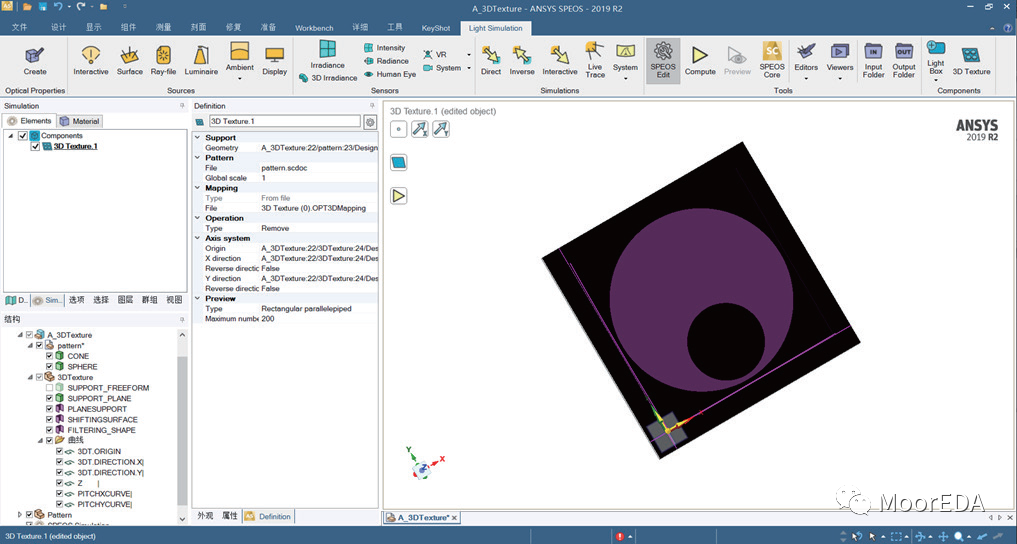Image resolution: width=1017 pixels, height=544 pixels.
Task: Click the Create optical properties icon
Action: pyautogui.click(x=34, y=61)
